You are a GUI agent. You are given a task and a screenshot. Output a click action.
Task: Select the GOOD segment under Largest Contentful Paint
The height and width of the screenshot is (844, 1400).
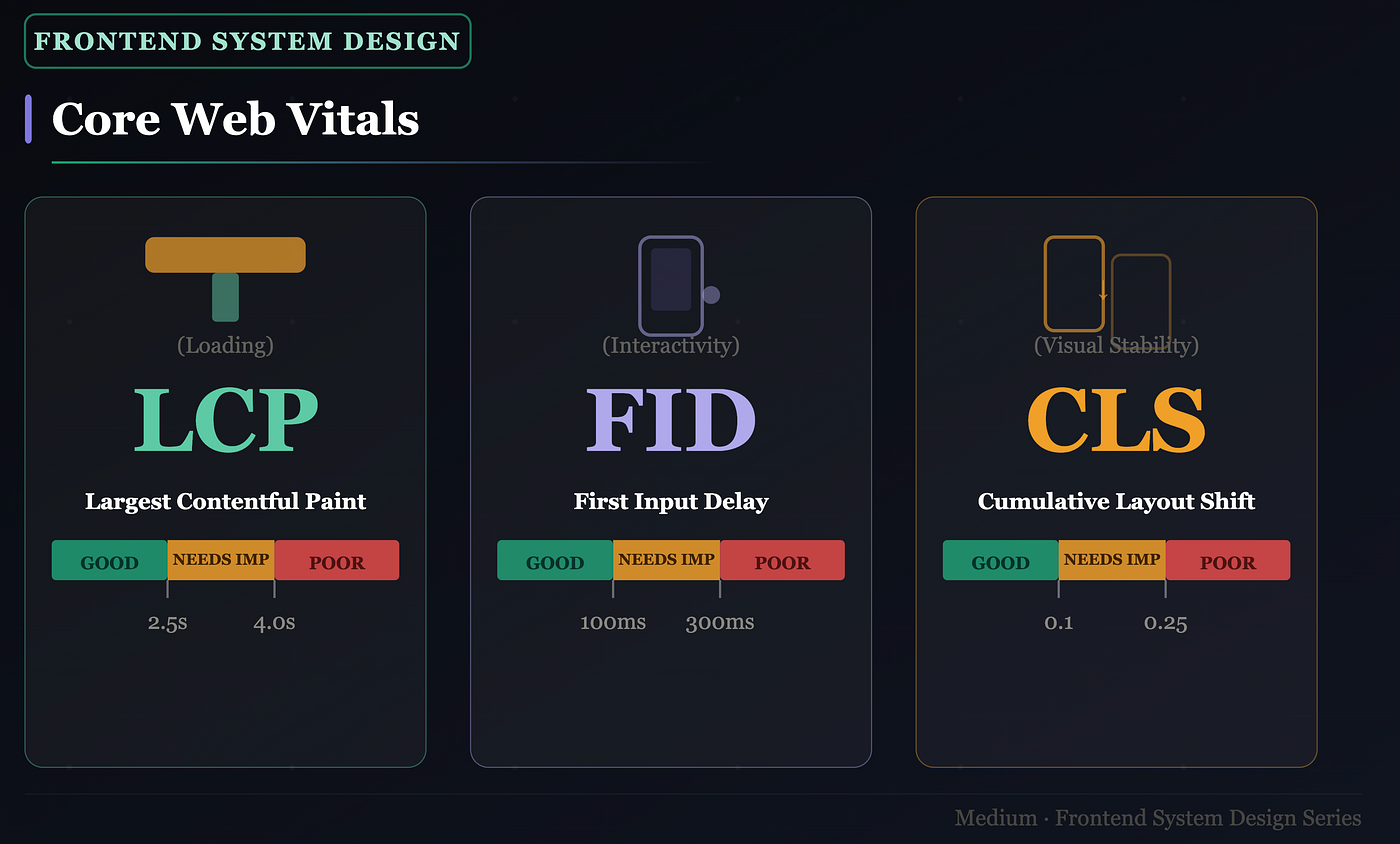click(109, 560)
